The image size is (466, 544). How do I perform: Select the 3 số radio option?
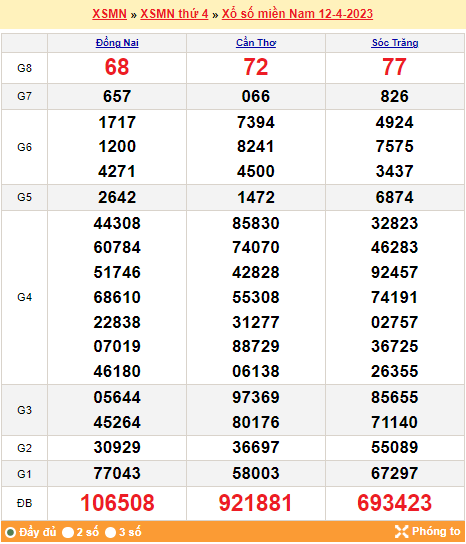[x=110, y=532]
